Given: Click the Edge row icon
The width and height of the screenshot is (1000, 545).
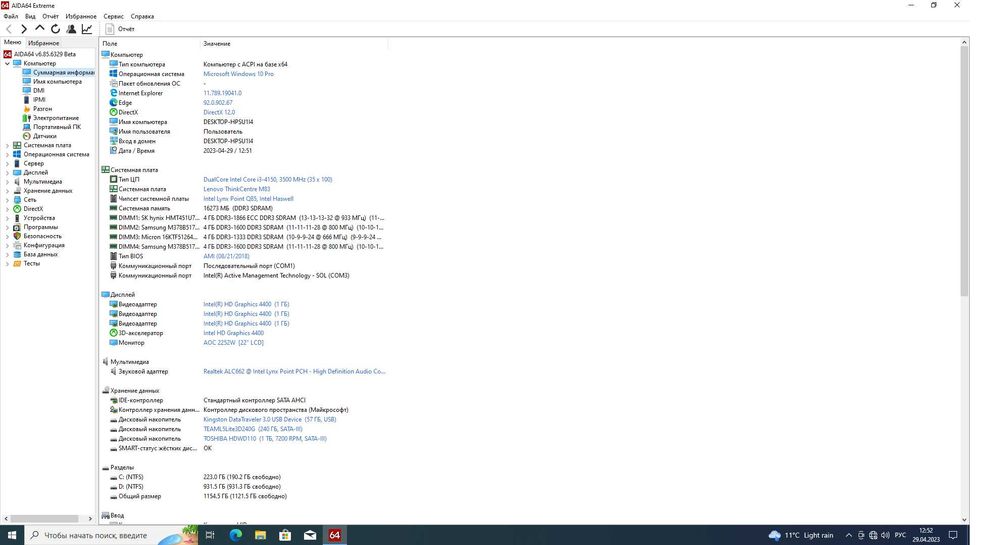Looking at the screenshot, I should (x=113, y=103).
